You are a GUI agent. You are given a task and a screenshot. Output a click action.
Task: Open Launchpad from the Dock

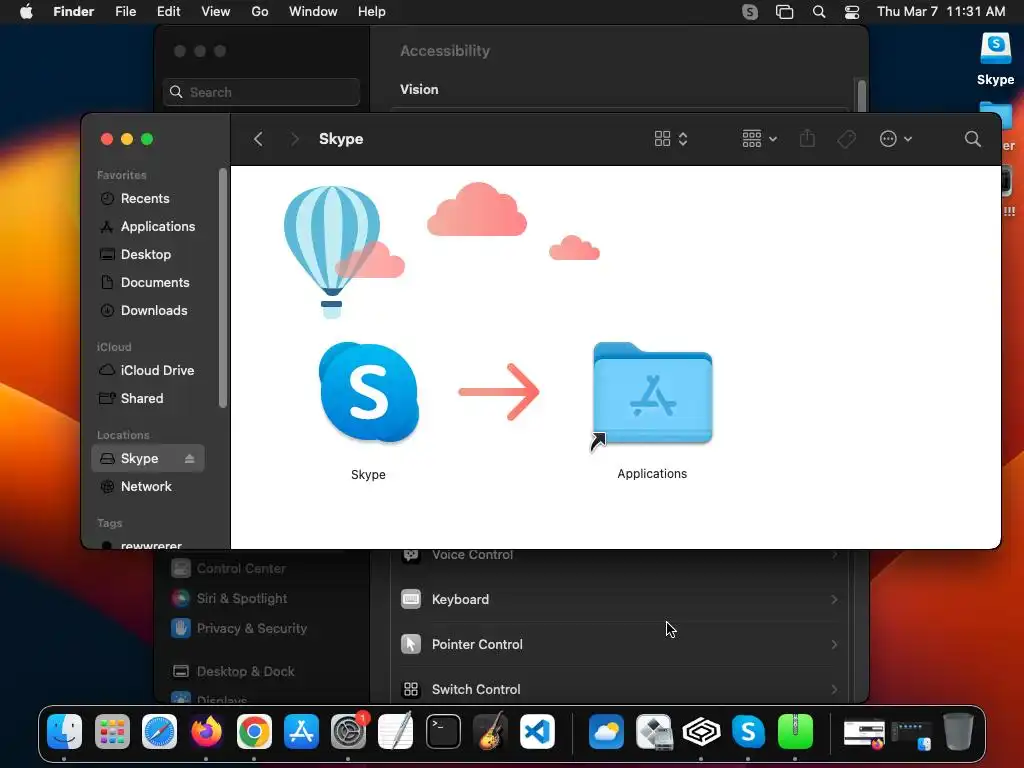tap(112, 731)
